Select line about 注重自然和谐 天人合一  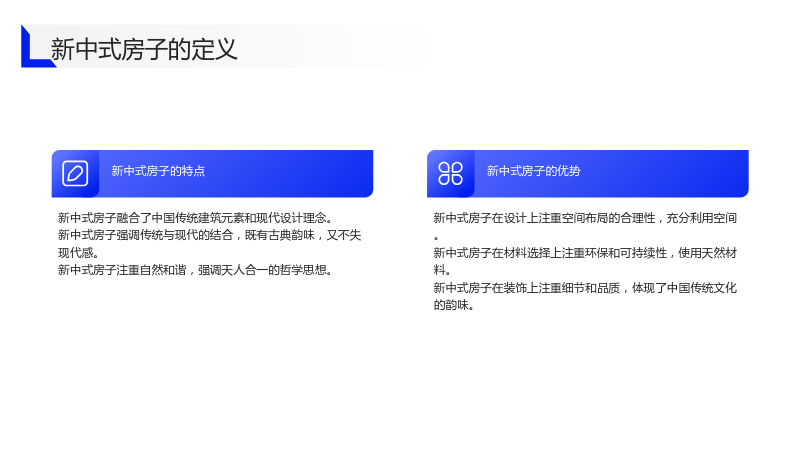point(195,270)
